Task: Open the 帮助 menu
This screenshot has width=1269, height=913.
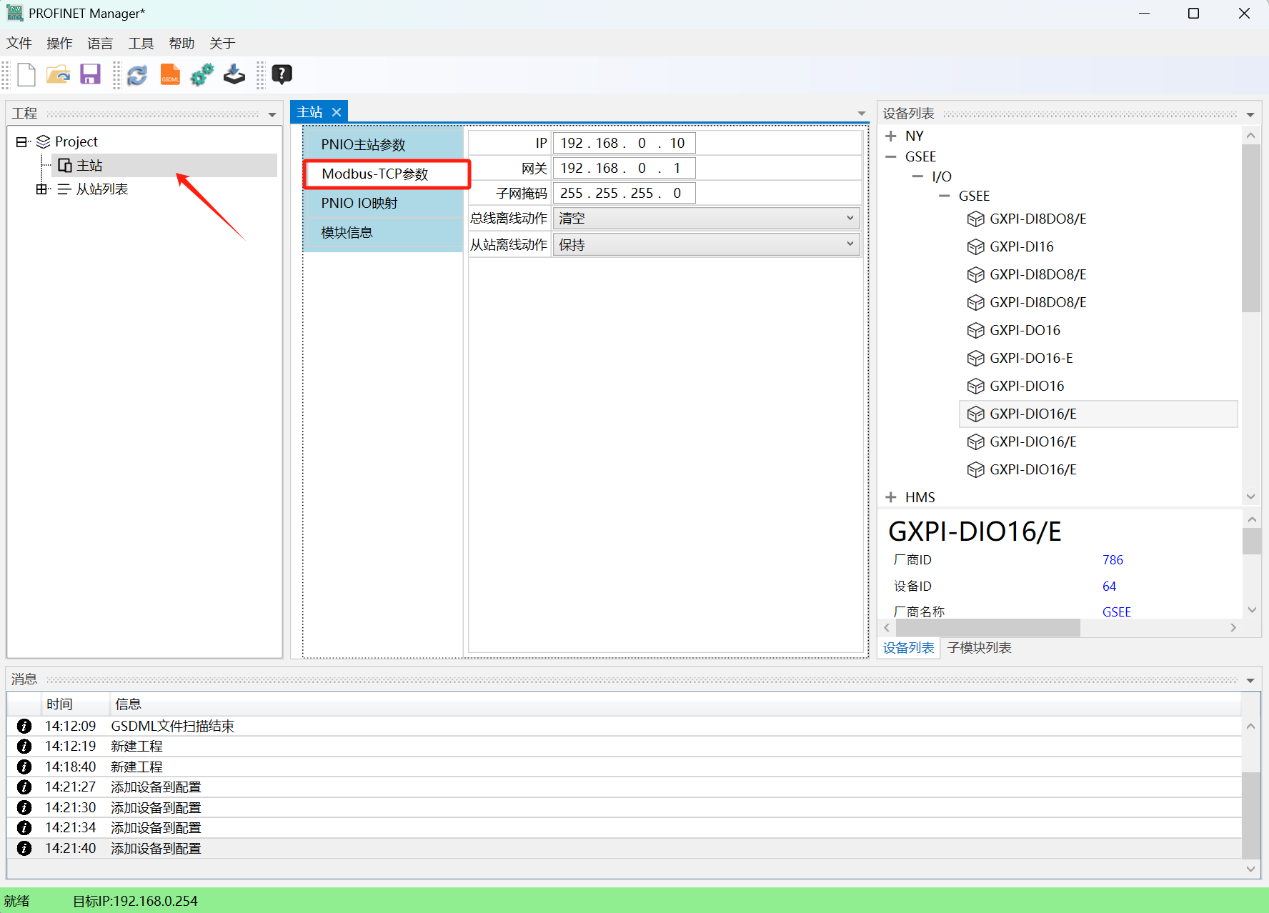Action: point(182,43)
